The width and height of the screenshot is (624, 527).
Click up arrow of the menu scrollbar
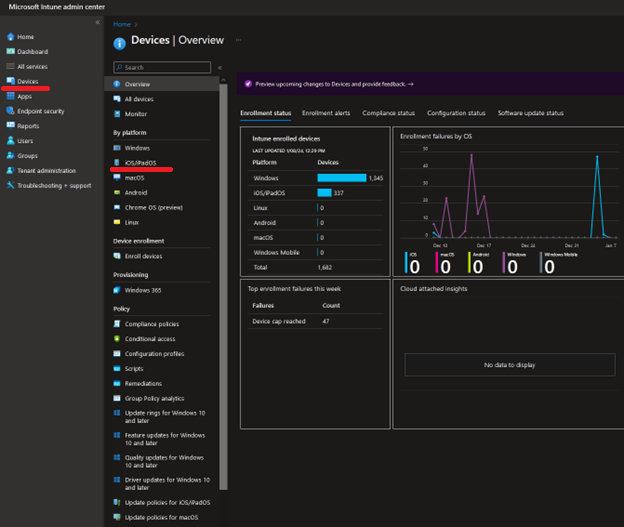click(223, 80)
